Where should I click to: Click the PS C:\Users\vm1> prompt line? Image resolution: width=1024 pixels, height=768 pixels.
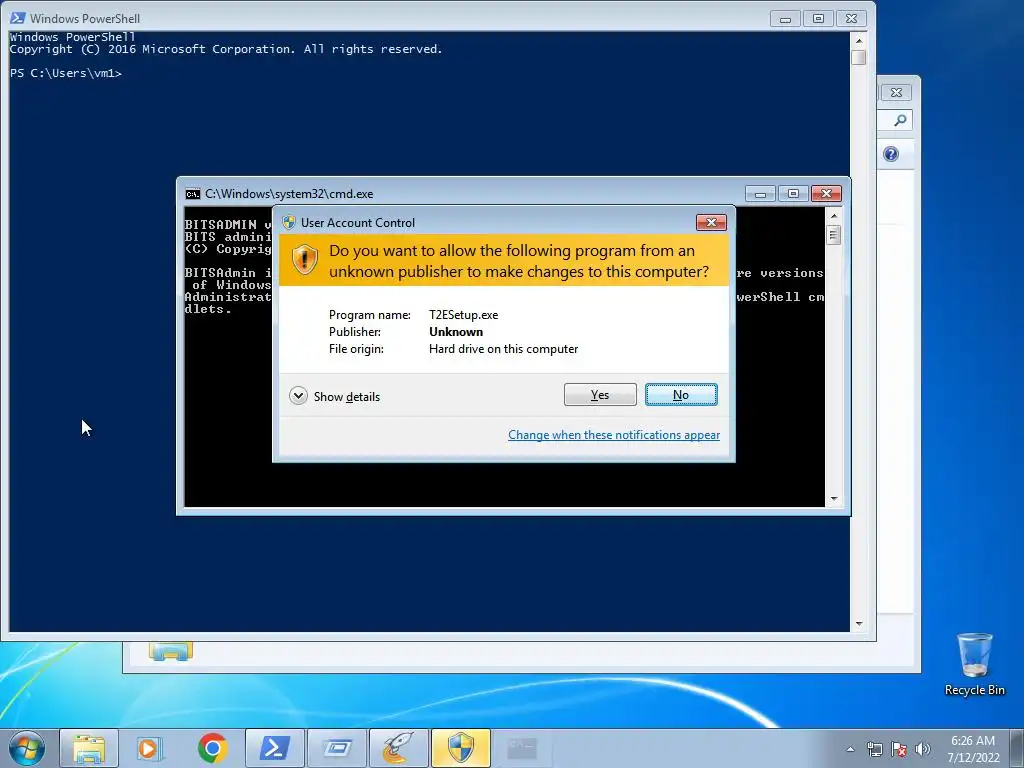66,73
